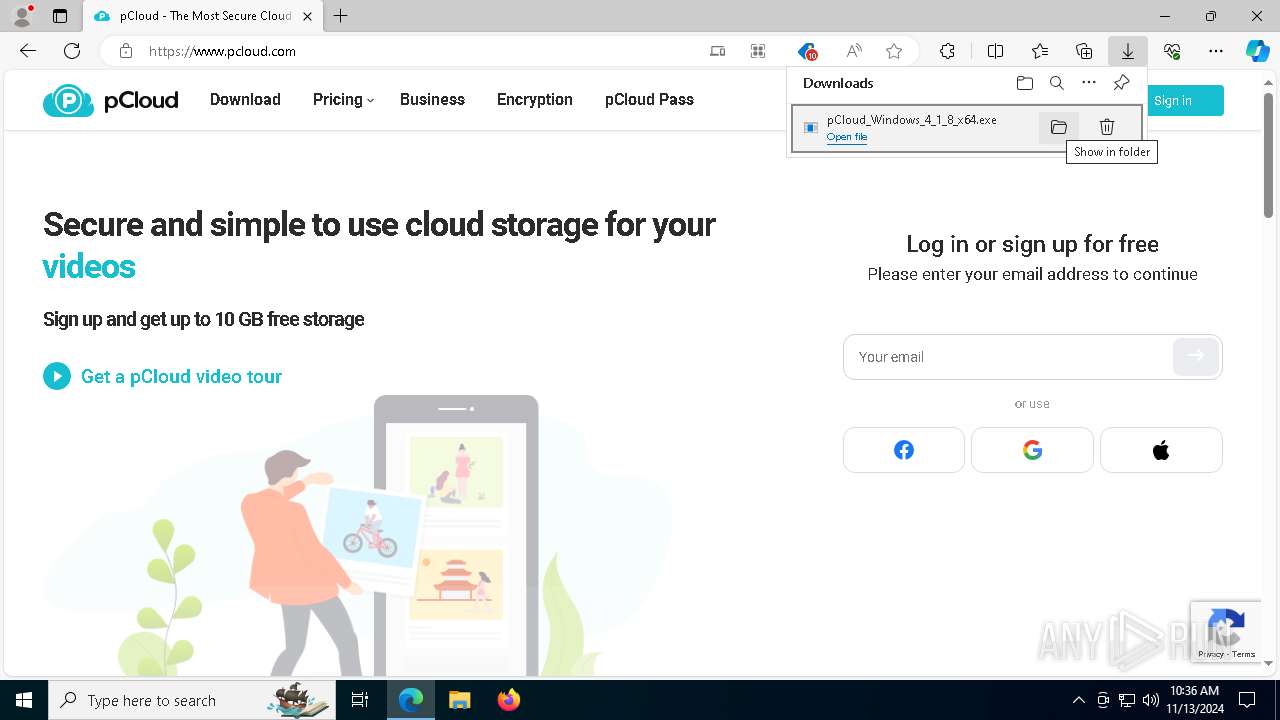Select pCloud_Windows_4_1_8_x64.exe download entry

point(967,128)
